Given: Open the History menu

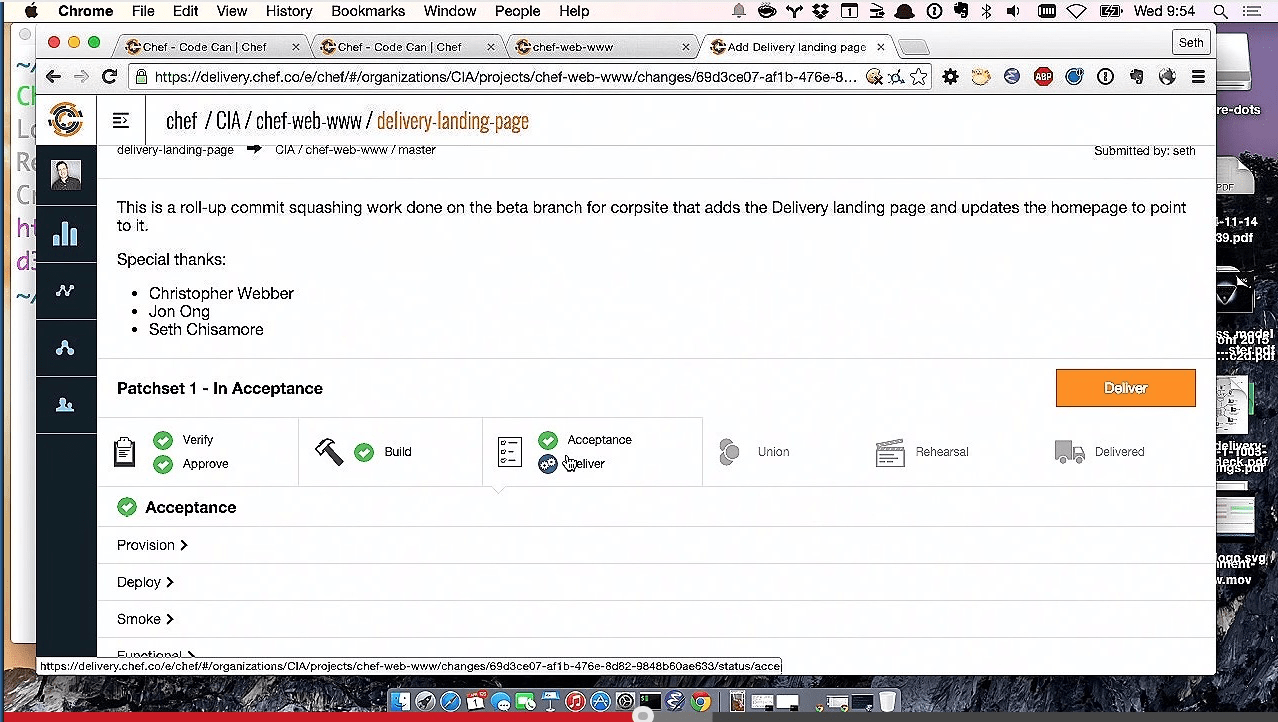Looking at the screenshot, I should (289, 11).
